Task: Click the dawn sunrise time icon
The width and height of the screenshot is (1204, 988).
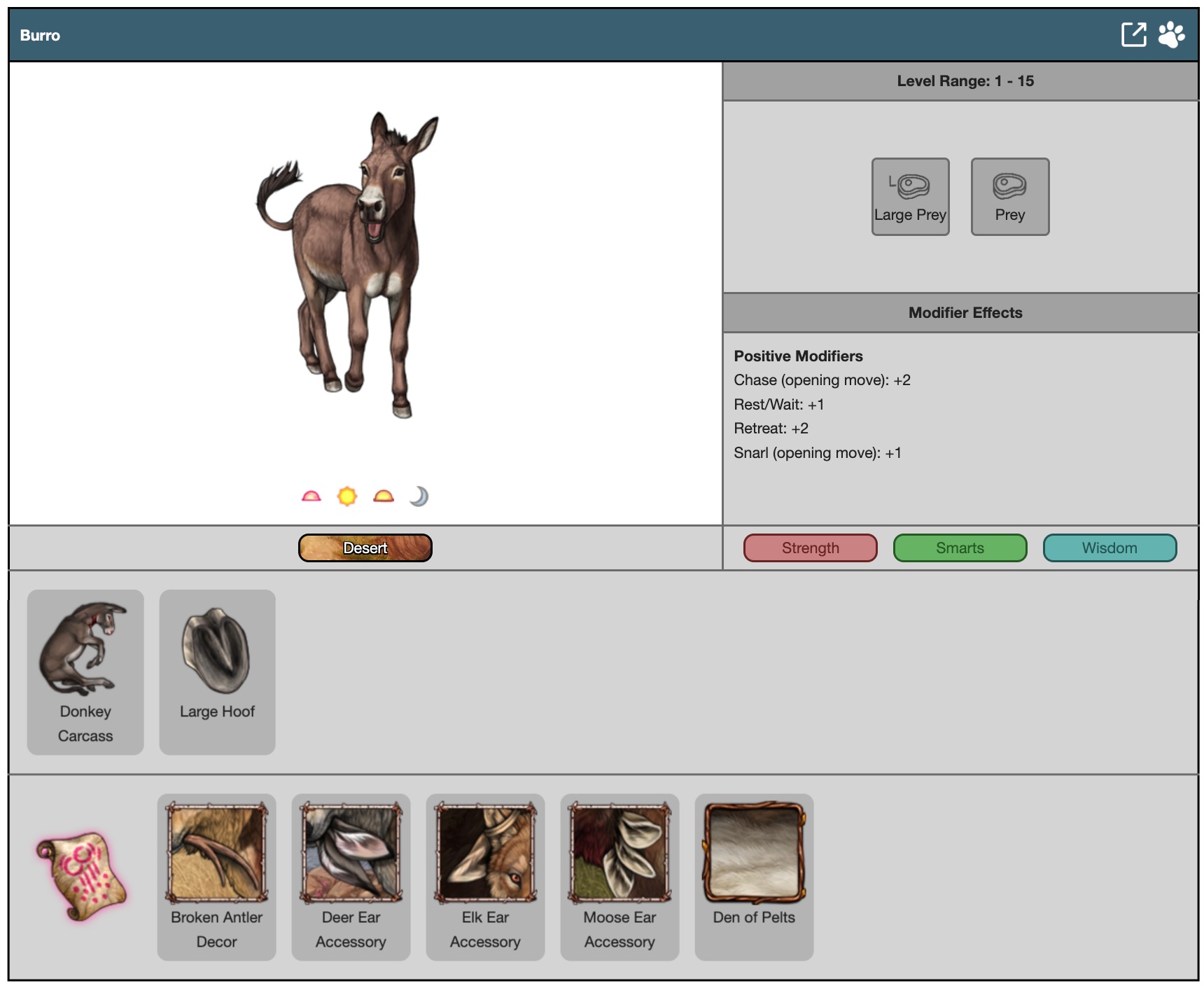Action: (x=311, y=496)
